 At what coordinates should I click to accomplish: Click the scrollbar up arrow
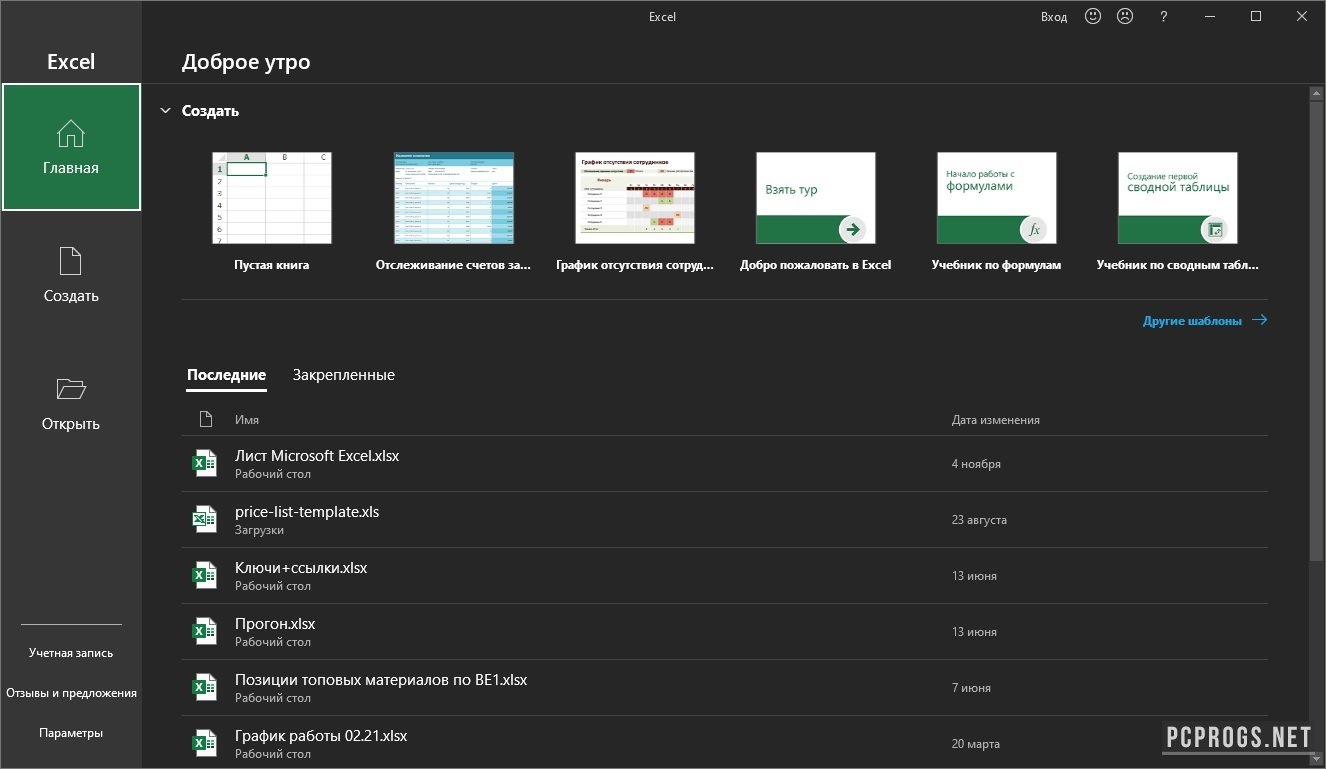pos(1316,92)
